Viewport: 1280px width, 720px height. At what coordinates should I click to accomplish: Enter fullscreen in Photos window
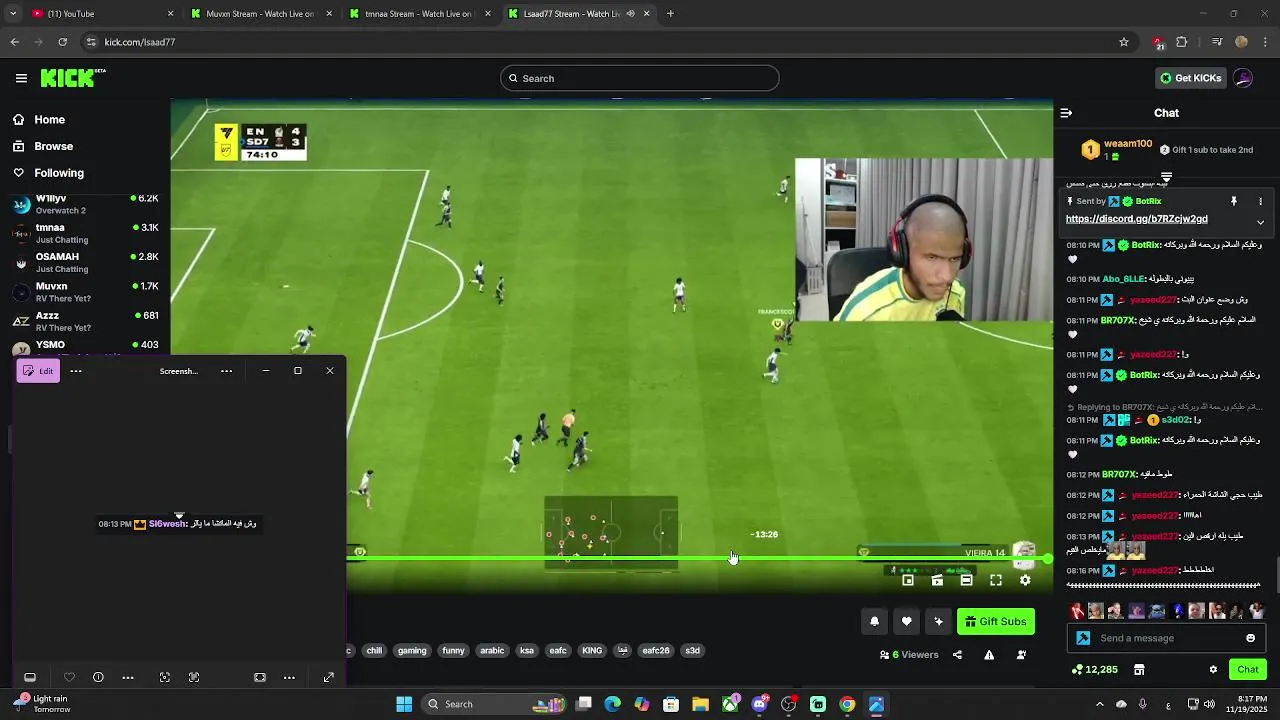pos(328,677)
